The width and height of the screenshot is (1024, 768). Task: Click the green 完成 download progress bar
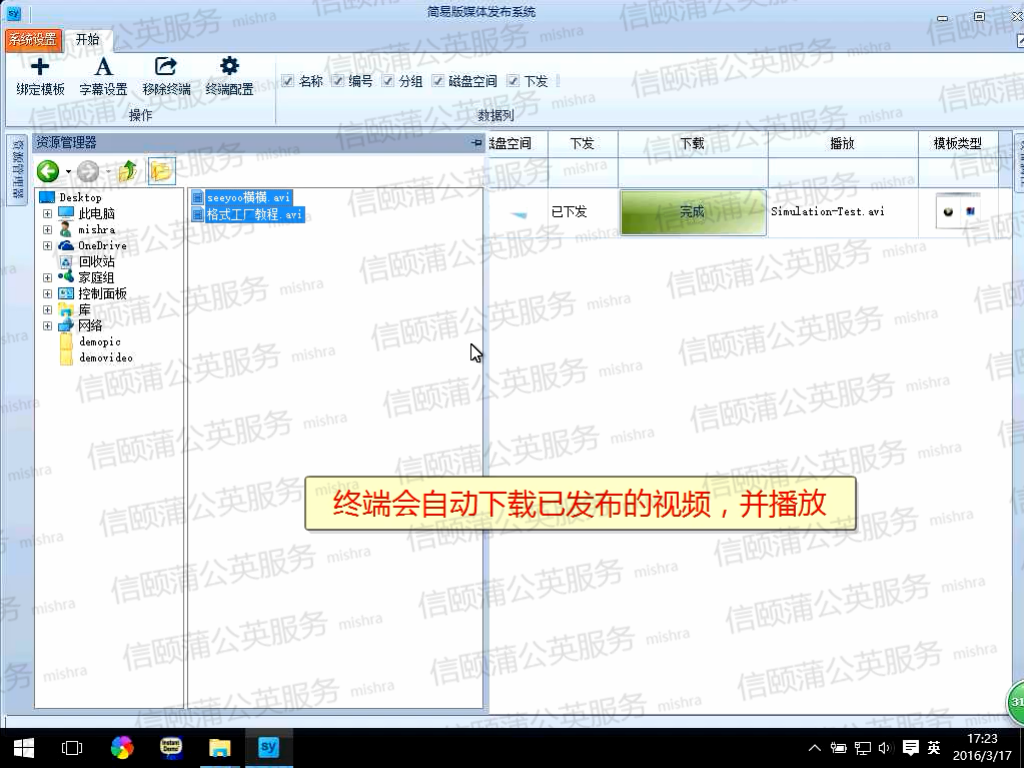point(692,212)
